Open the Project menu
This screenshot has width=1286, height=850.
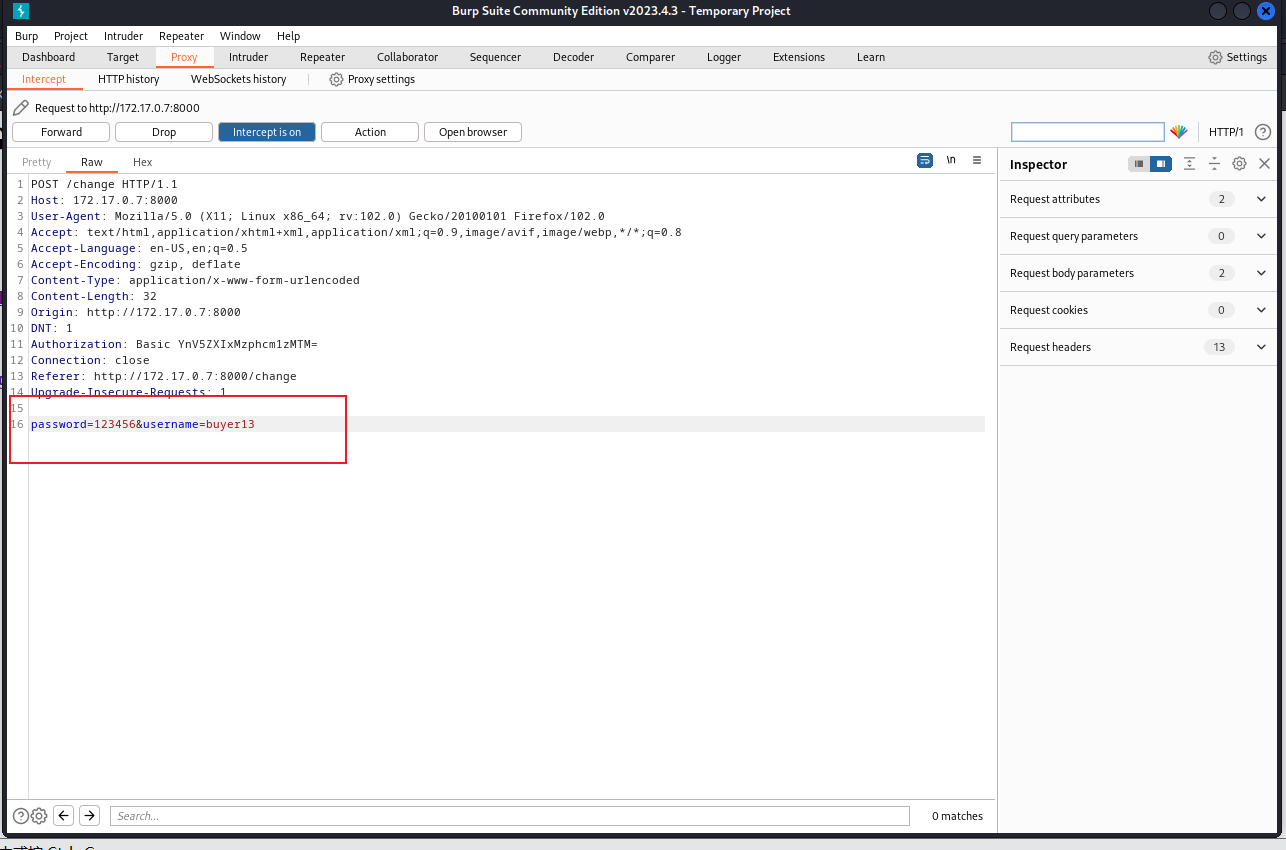[71, 36]
